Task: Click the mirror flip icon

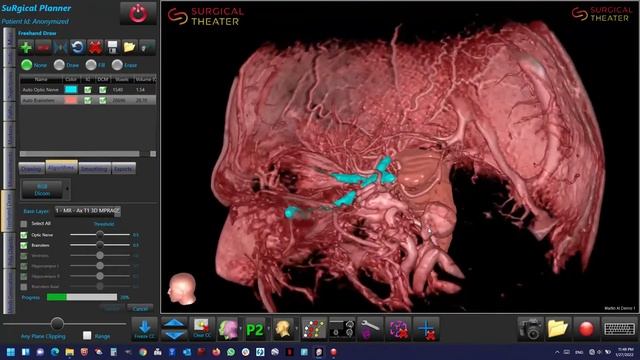Action: tap(60, 47)
